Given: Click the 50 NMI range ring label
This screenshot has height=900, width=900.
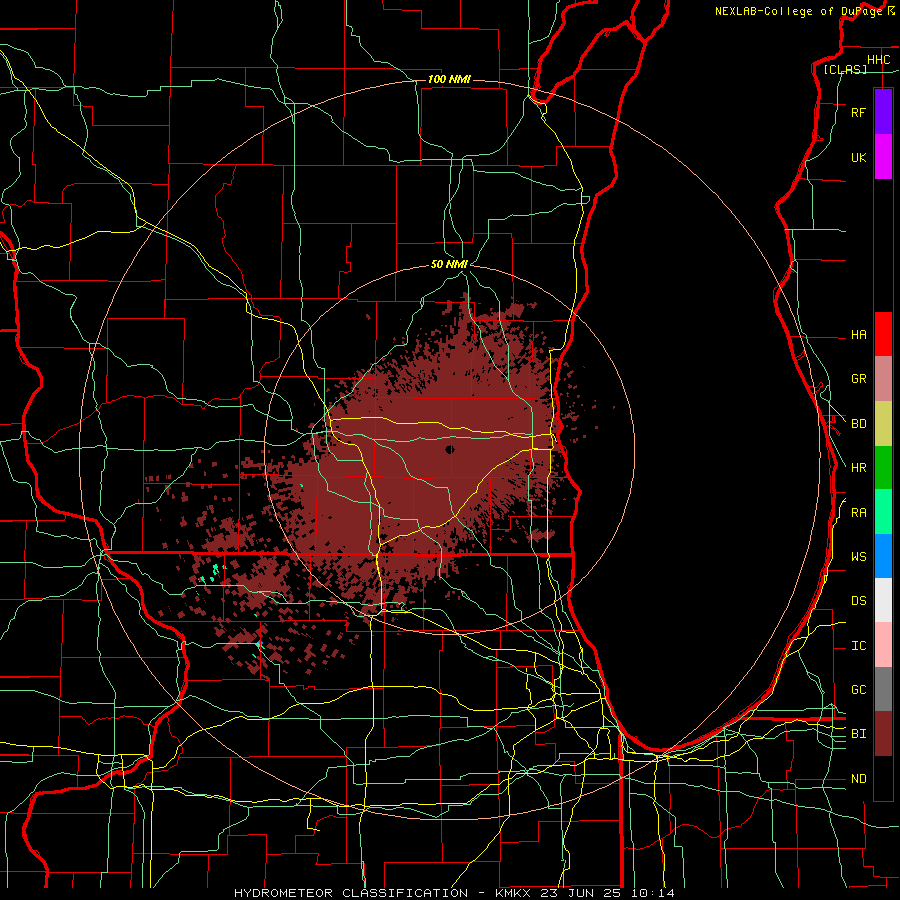Looking at the screenshot, I should point(449,264).
